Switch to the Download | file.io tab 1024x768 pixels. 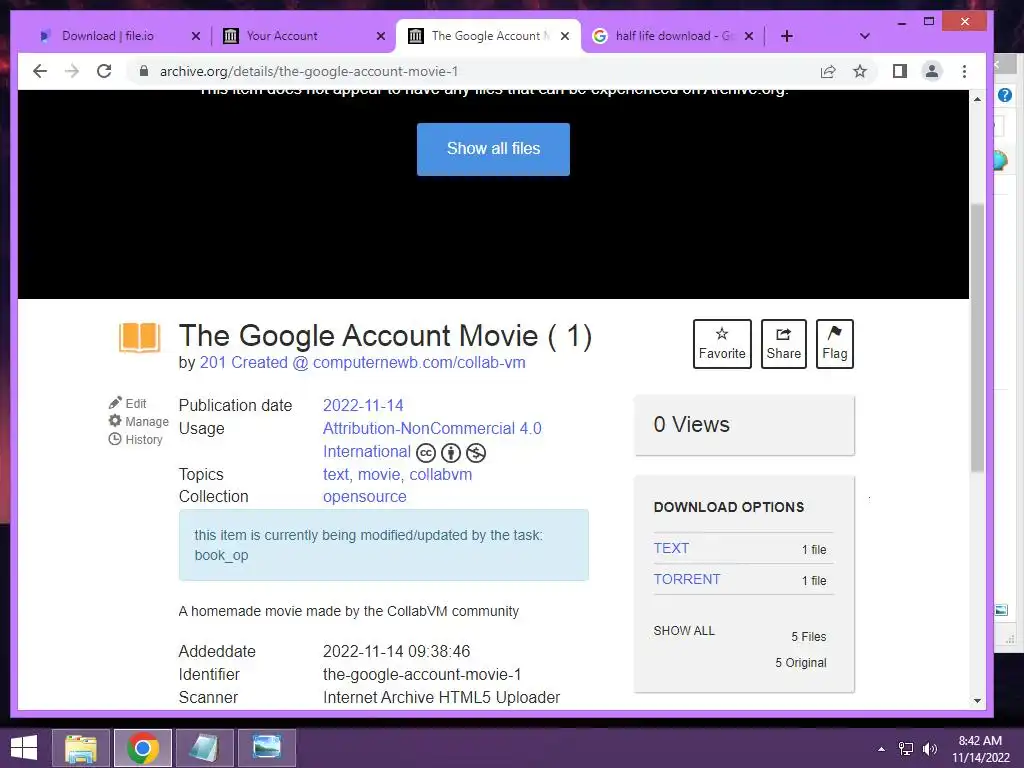coord(108,36)
